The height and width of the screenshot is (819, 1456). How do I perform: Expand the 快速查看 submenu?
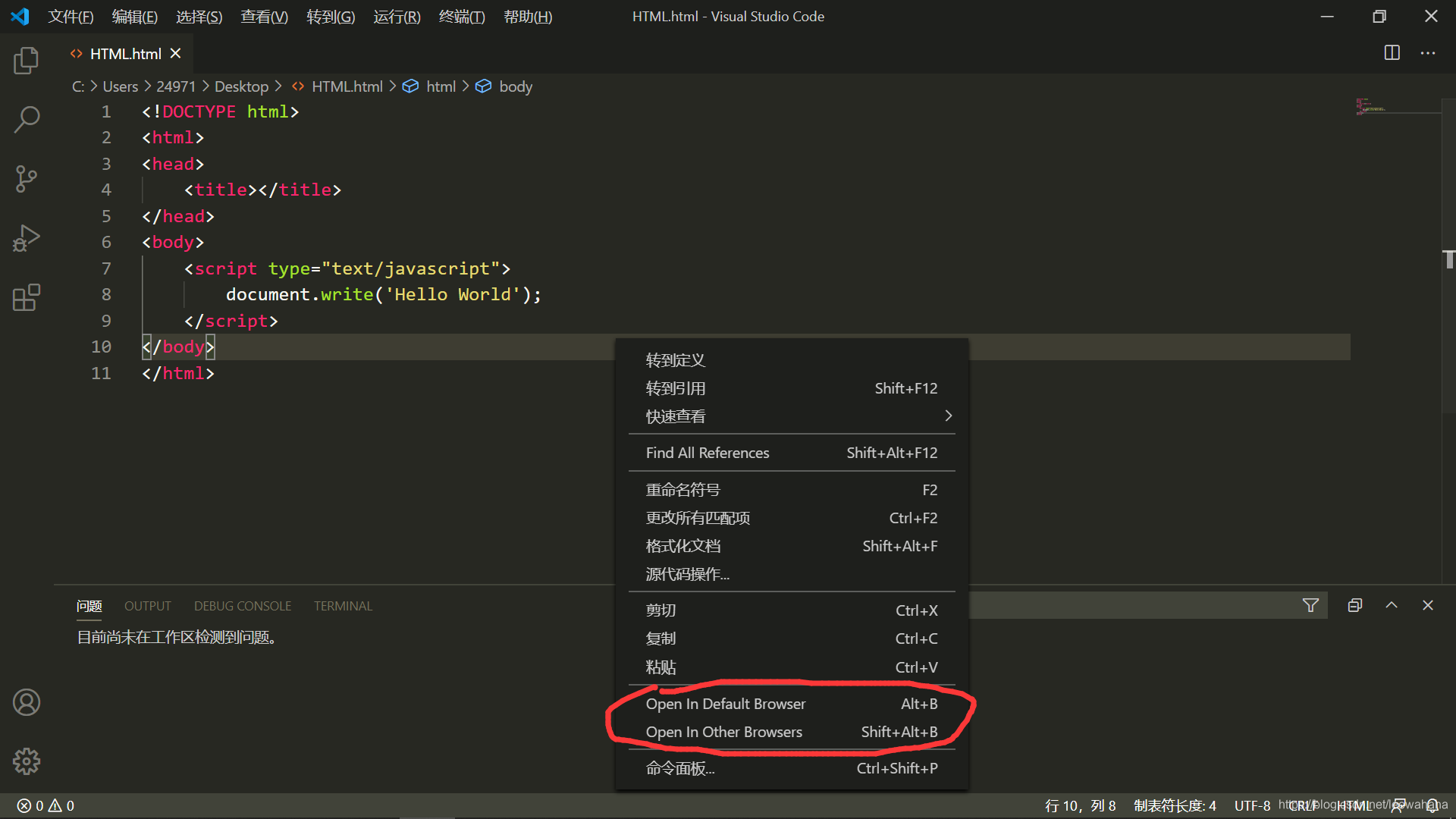tap(792, 416)
